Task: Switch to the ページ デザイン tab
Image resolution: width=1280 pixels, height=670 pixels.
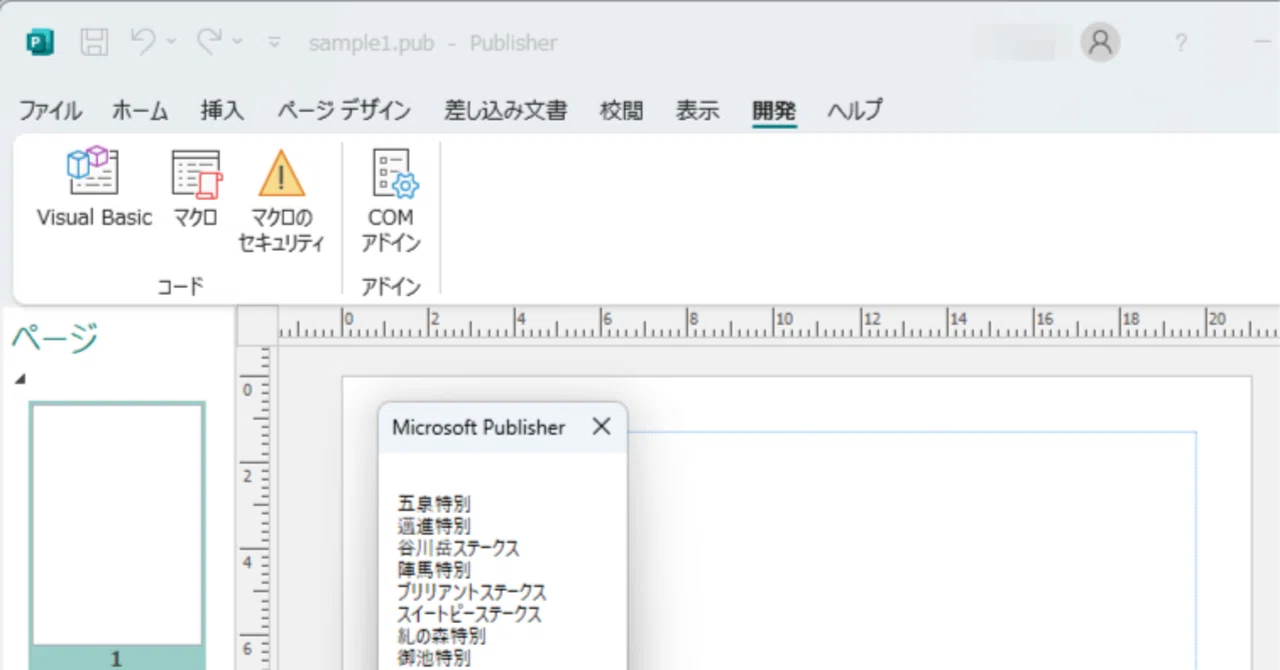Action: point(343,111)
